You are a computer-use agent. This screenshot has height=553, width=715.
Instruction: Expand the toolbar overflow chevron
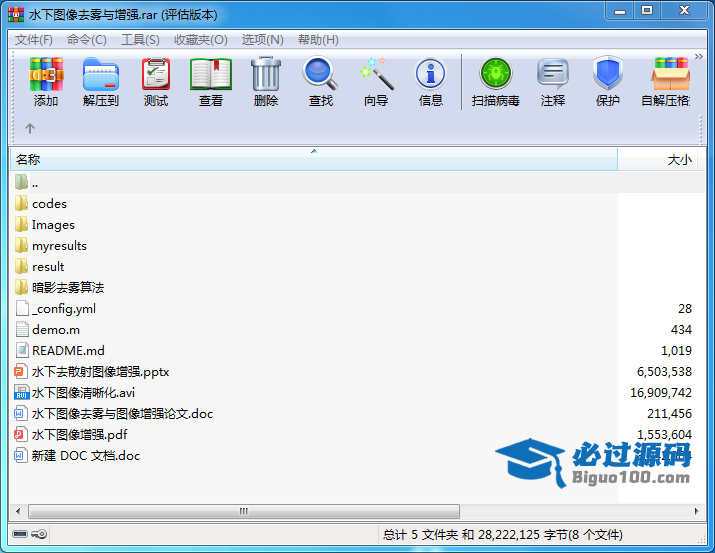(699, 57)
